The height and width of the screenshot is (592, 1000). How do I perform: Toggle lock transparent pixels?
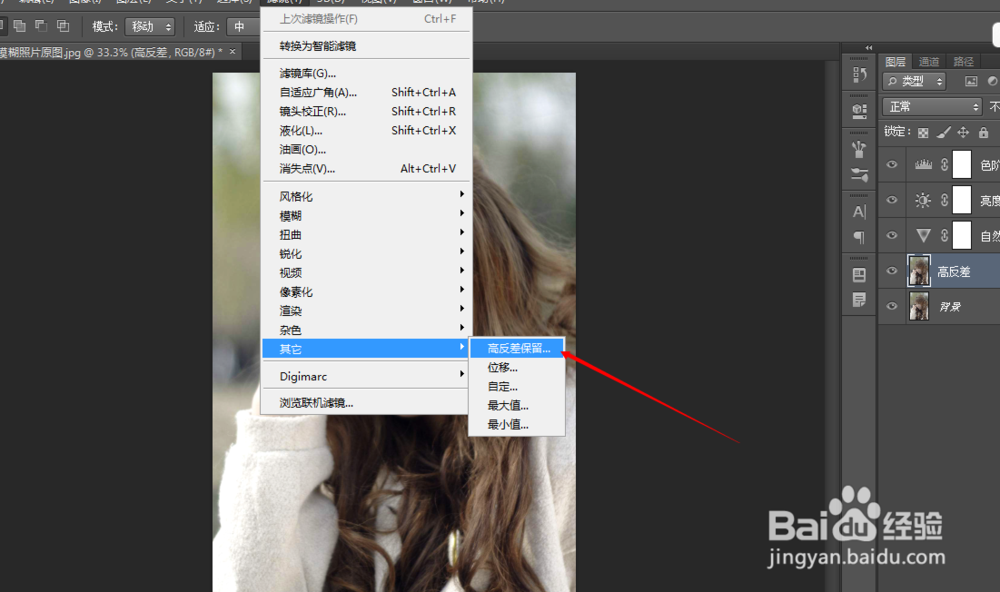[x=923, y=133]
